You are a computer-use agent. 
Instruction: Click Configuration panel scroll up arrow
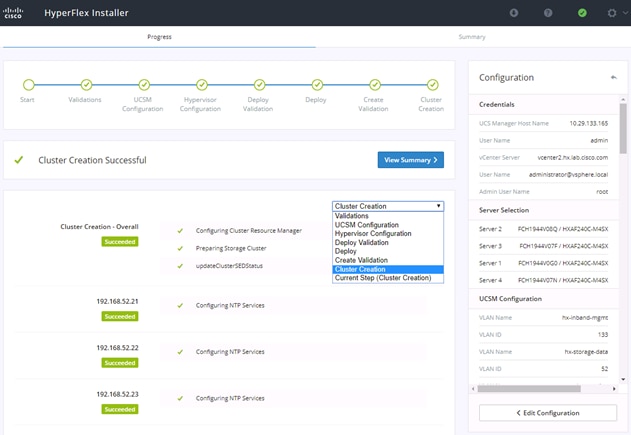(x=623, y=99)
